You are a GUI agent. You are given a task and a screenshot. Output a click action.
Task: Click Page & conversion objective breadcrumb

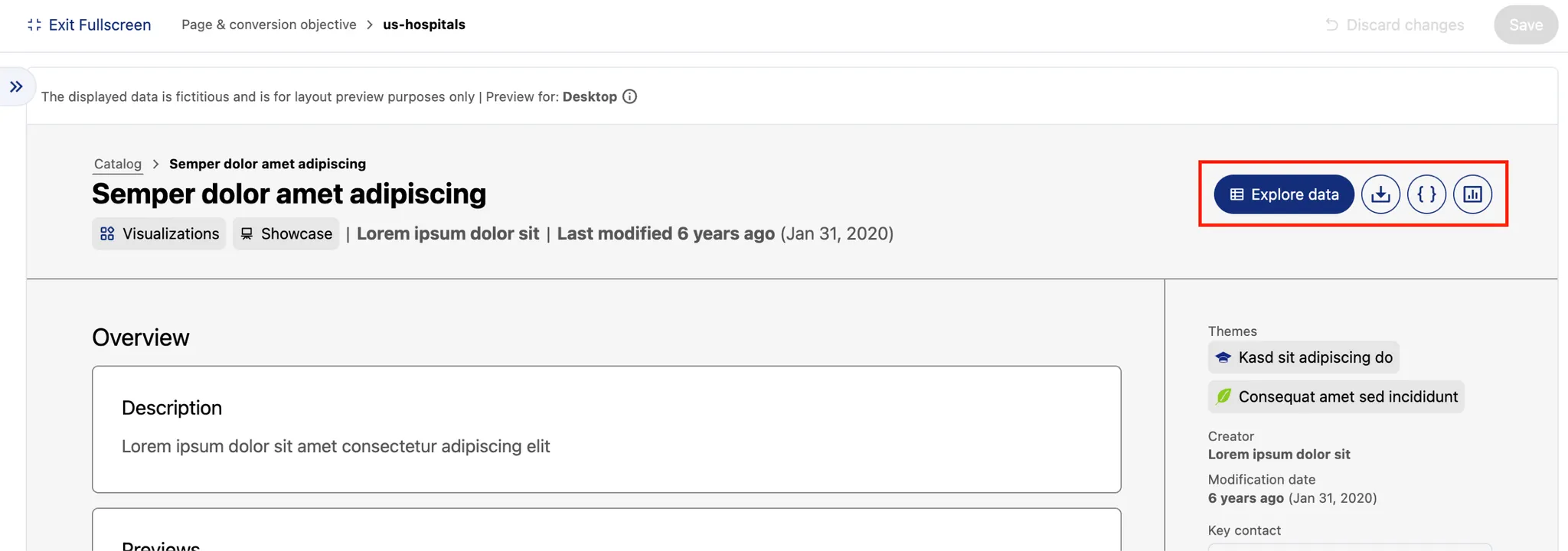pyautogui.click(x=269, y=24)
